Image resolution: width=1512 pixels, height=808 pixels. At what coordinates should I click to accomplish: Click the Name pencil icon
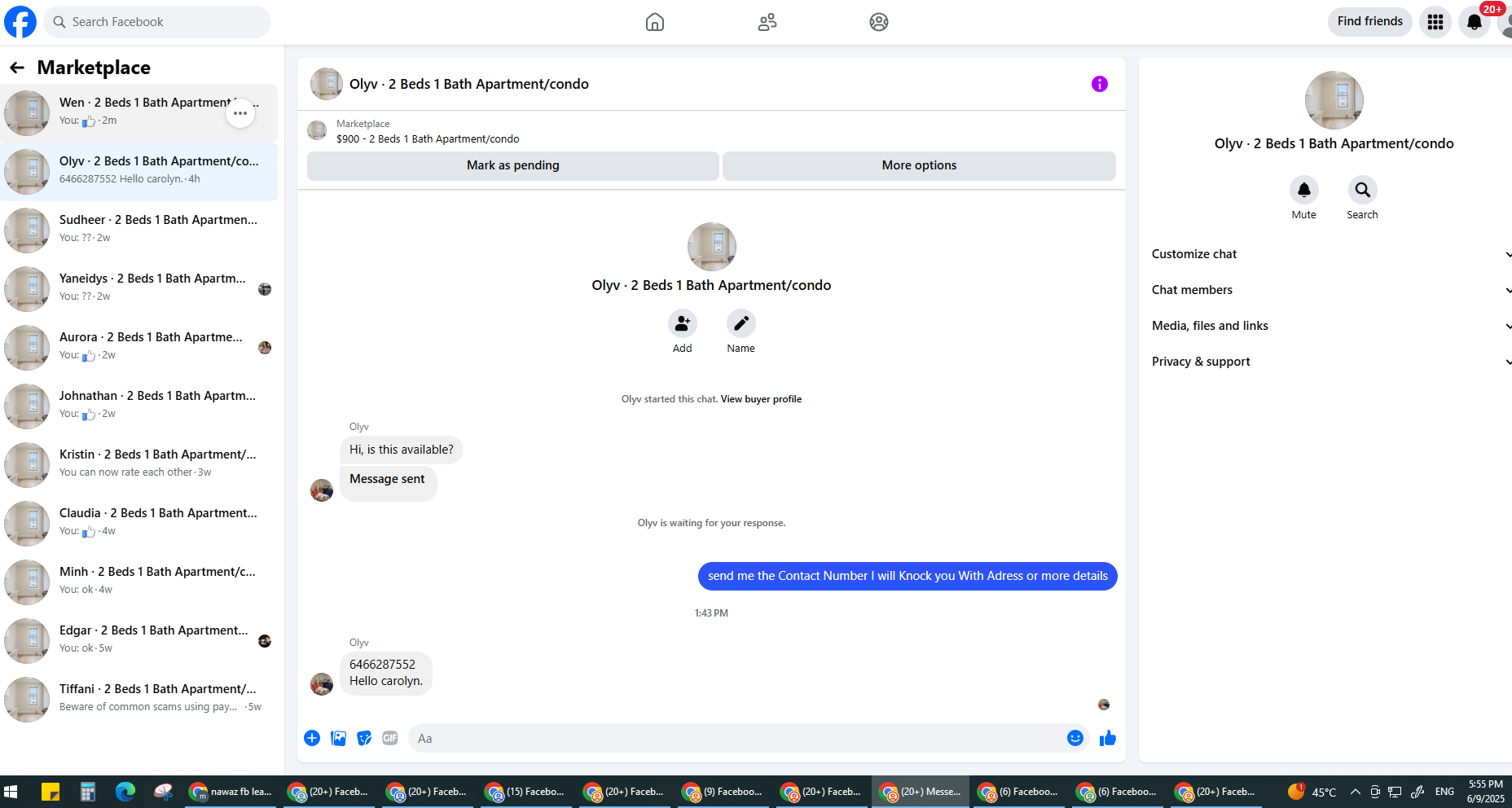[x=741, y=323]
